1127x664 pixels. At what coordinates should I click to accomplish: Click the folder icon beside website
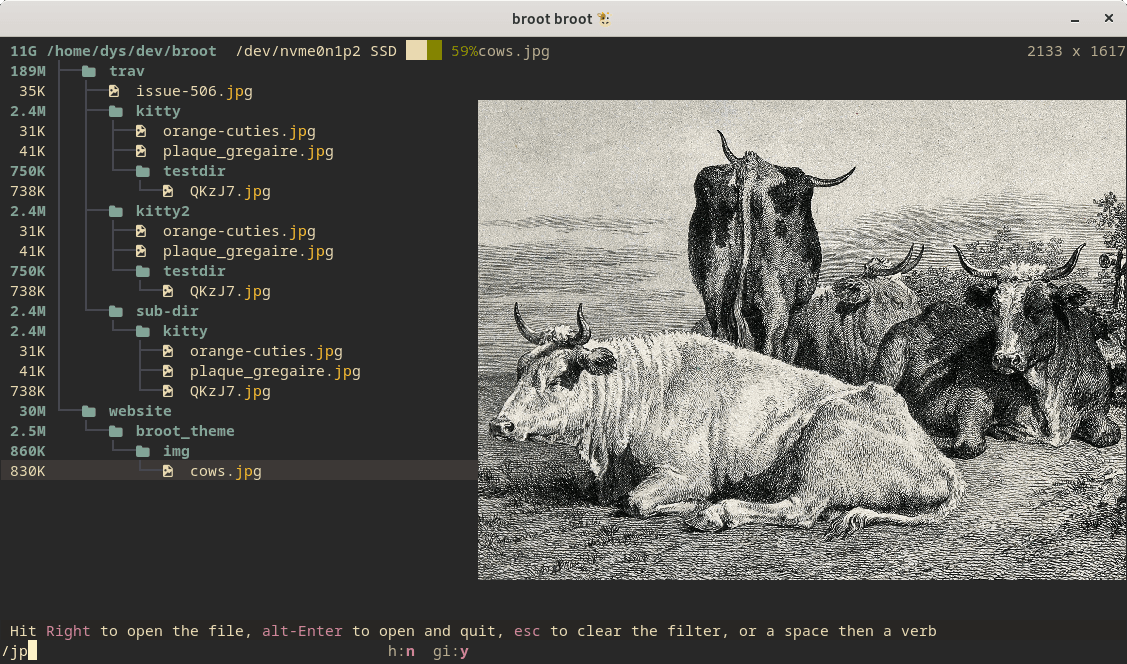87,411
